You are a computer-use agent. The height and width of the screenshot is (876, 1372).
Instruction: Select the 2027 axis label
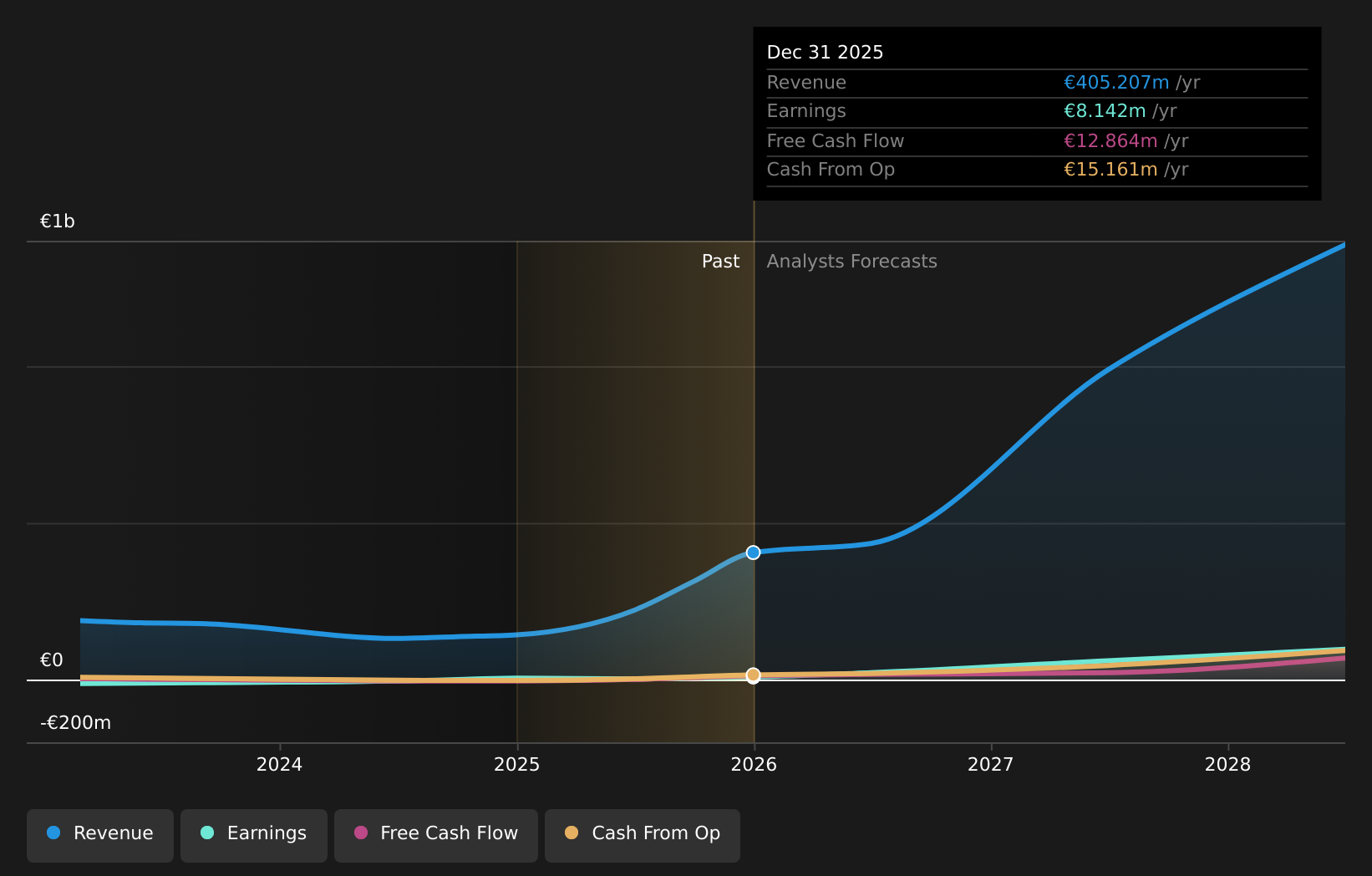pos(991,764)
